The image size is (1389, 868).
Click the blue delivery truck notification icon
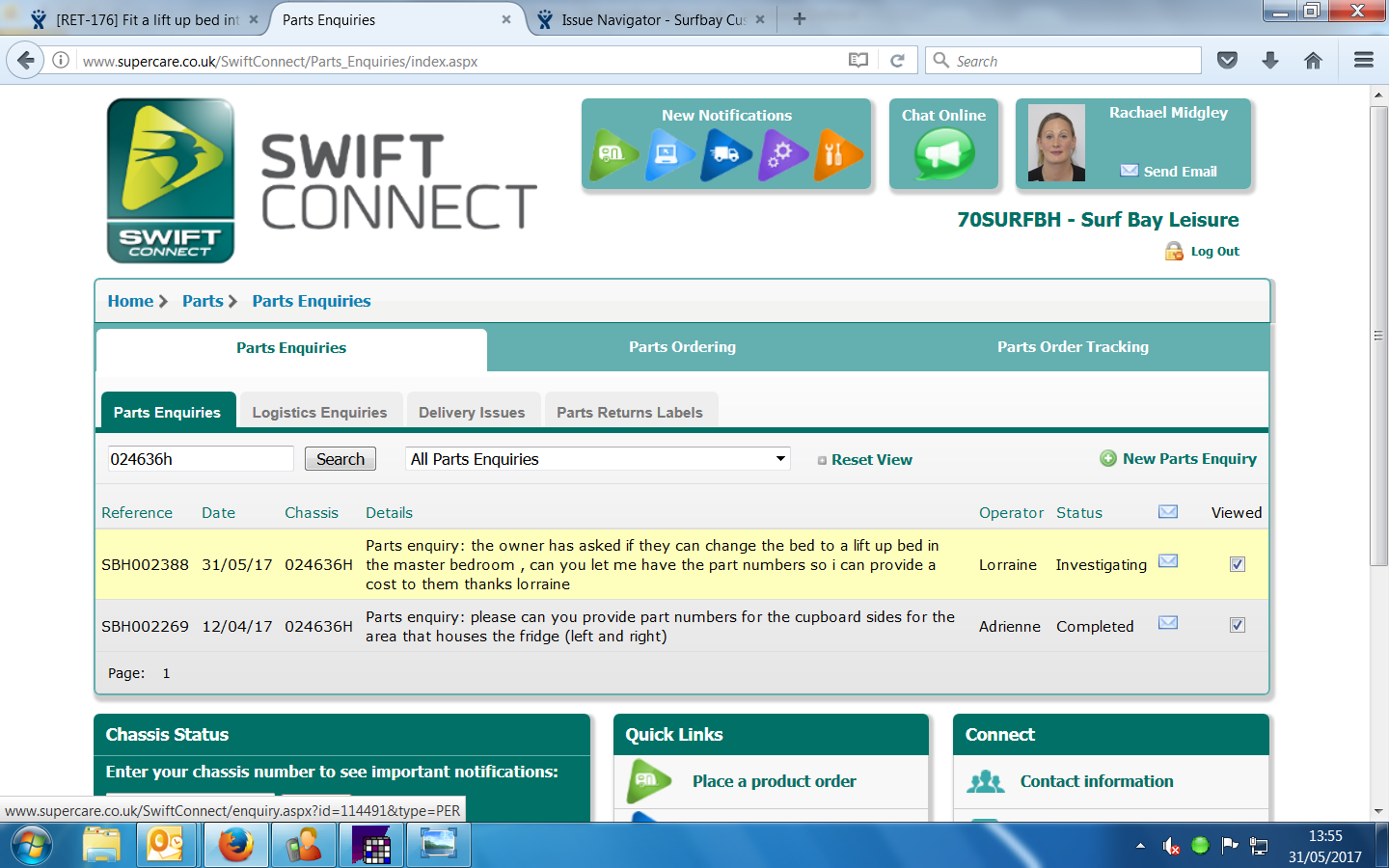click(725, 154)
